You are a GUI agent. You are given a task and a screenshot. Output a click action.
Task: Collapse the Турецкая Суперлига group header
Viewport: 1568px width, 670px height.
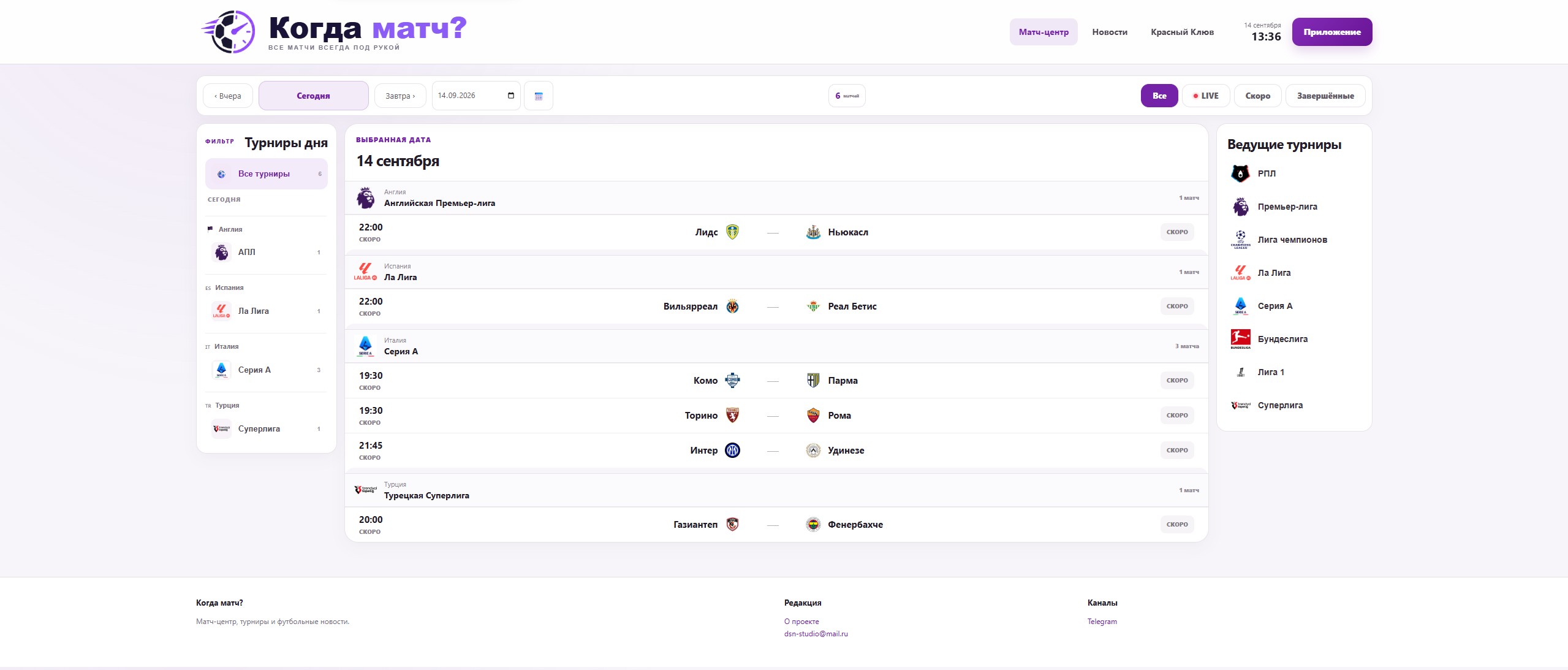coord(776,490)
